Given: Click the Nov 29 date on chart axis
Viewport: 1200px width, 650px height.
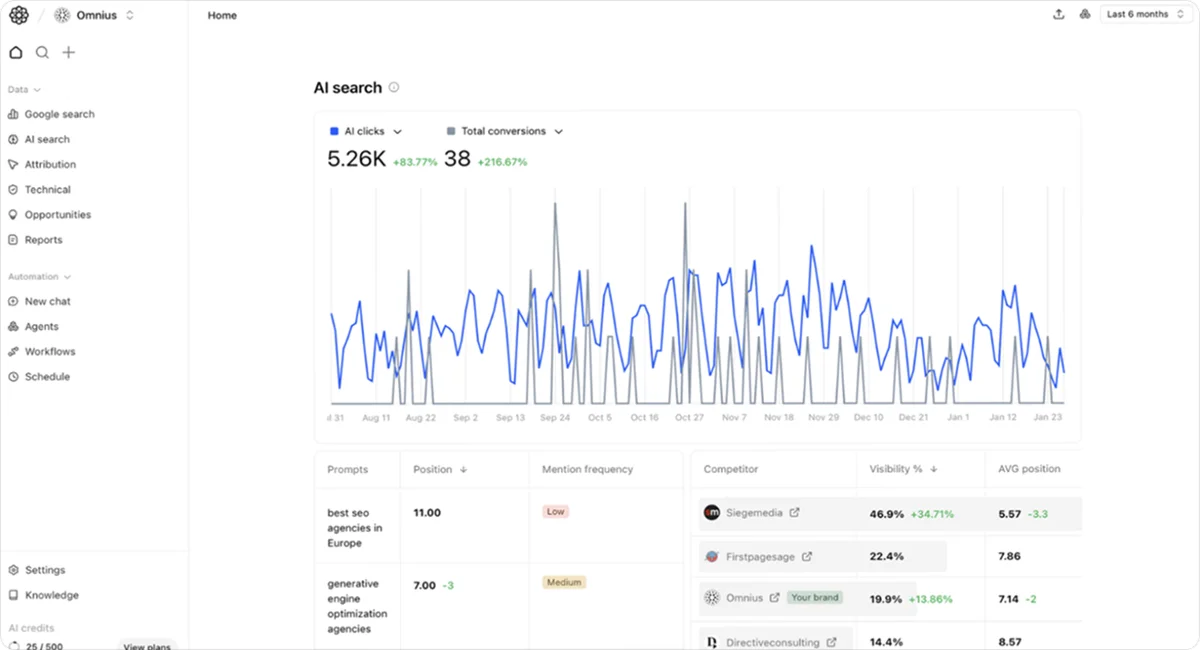Looking at the screenshot, I should pyautogui.click(x=824, y=417).
